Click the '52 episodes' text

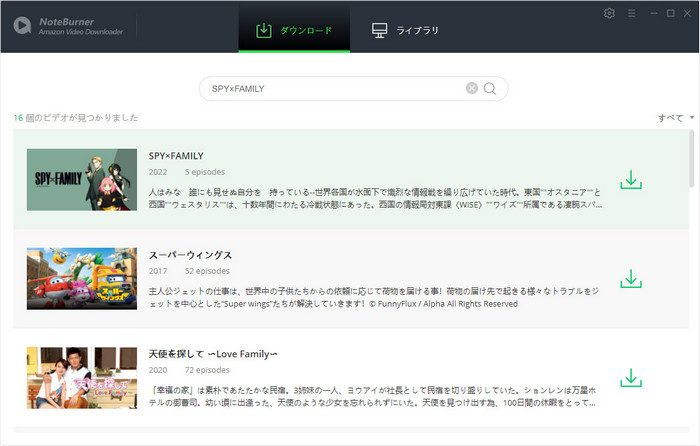pos(207,271)
